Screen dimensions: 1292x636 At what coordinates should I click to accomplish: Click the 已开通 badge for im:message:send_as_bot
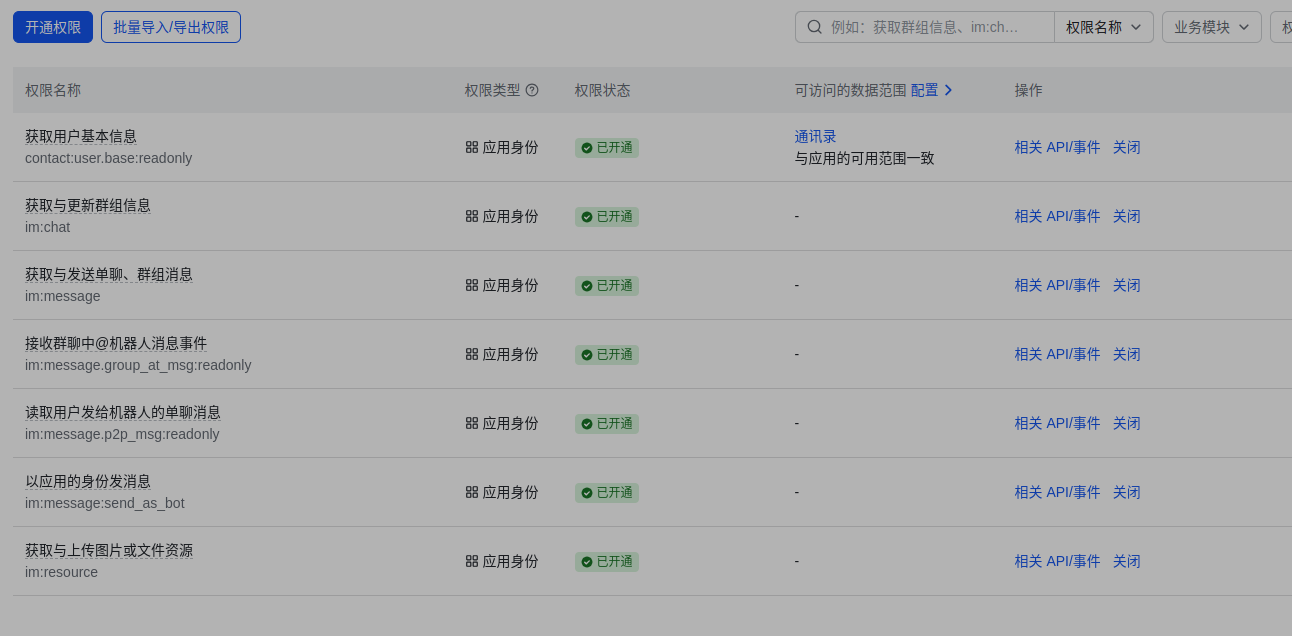coord(607,493)
